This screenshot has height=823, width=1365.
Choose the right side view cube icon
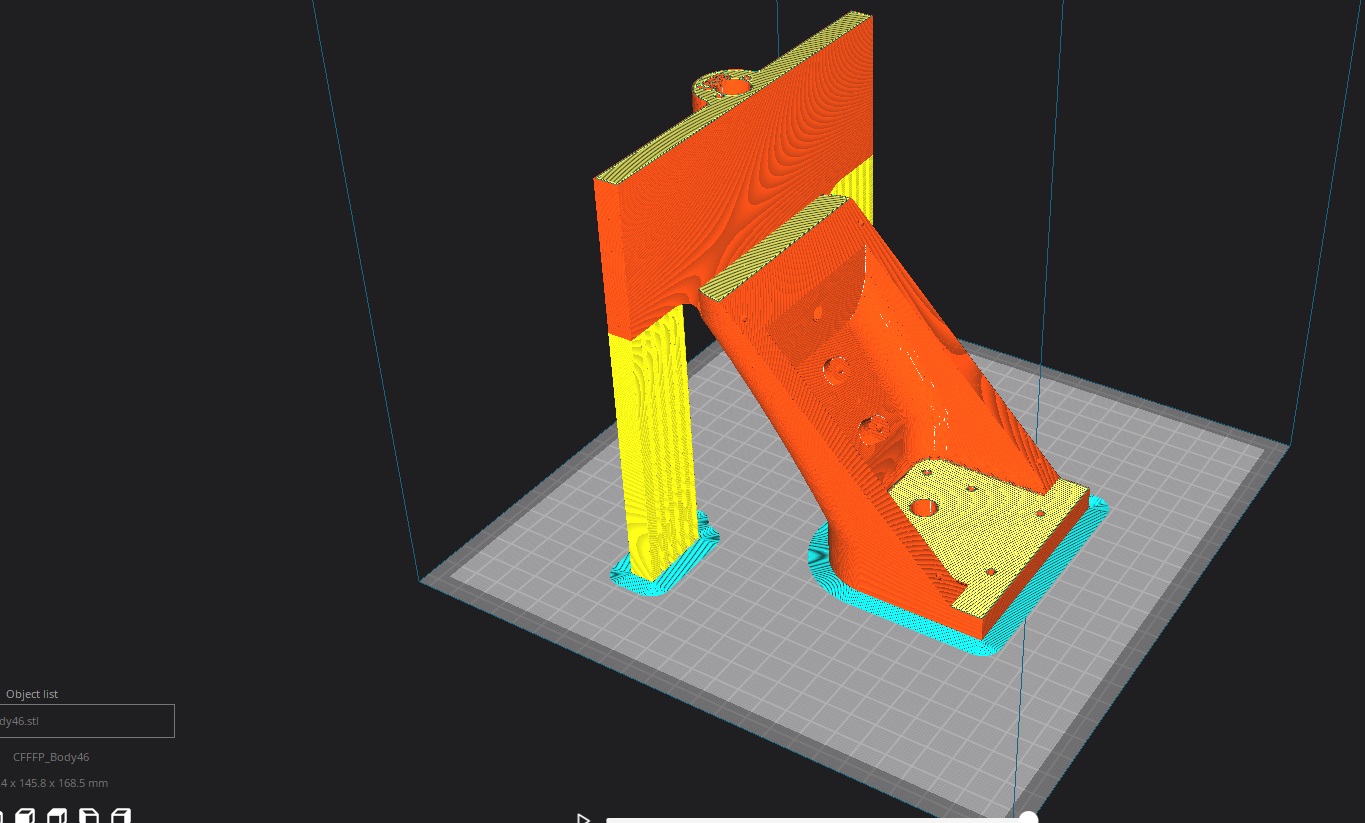(121, 816)
